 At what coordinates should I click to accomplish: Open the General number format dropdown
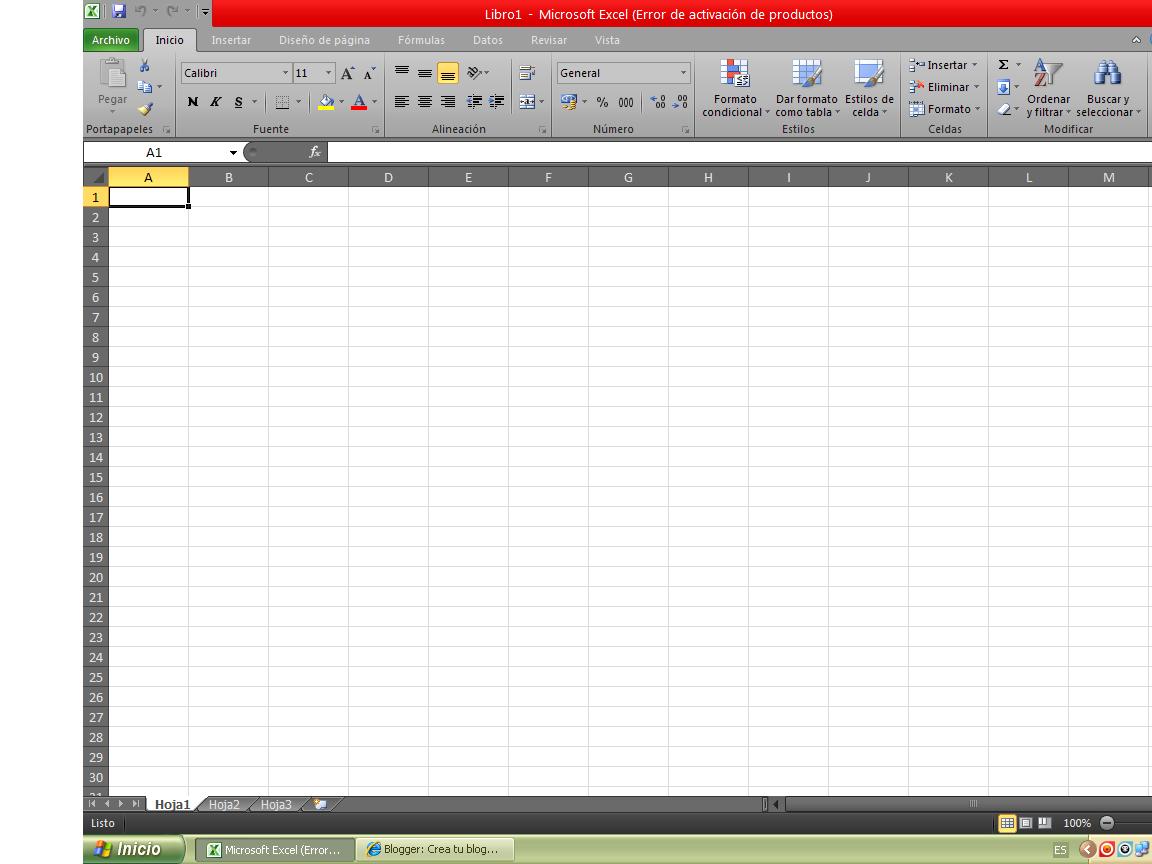[683, 73]
